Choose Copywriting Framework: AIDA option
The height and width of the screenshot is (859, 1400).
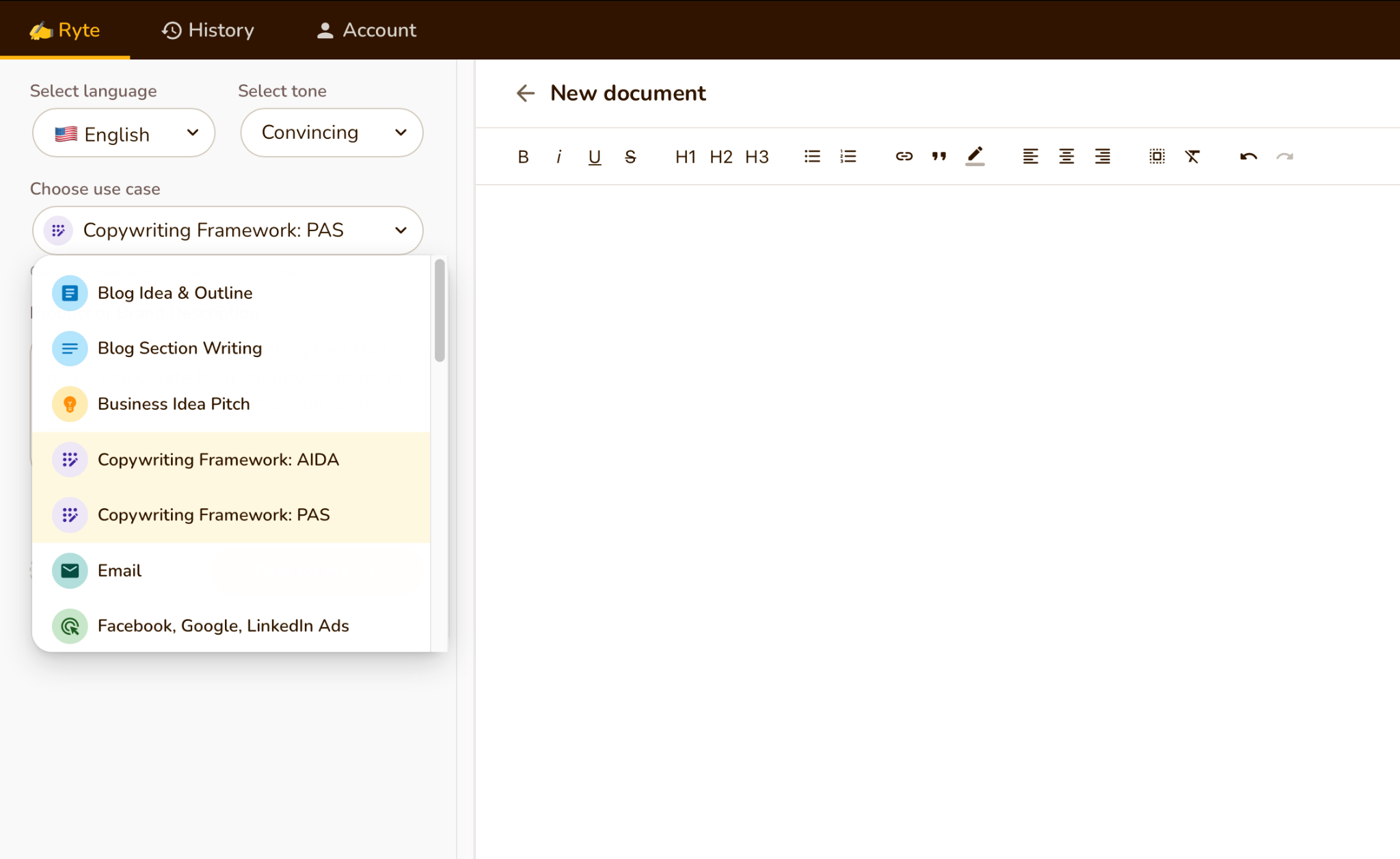[218, 460]
